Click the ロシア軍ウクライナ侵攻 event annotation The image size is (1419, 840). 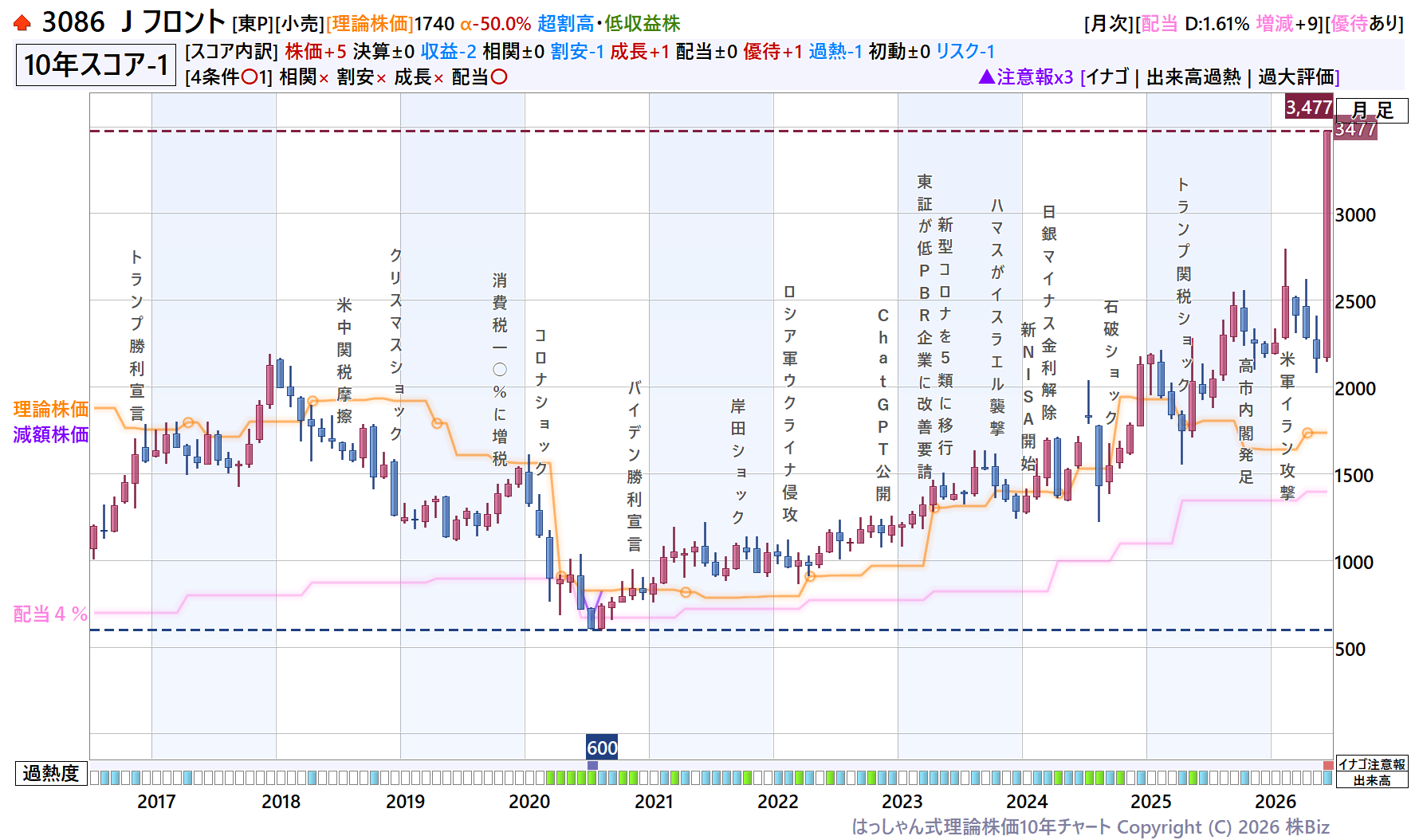pos(790,403)
